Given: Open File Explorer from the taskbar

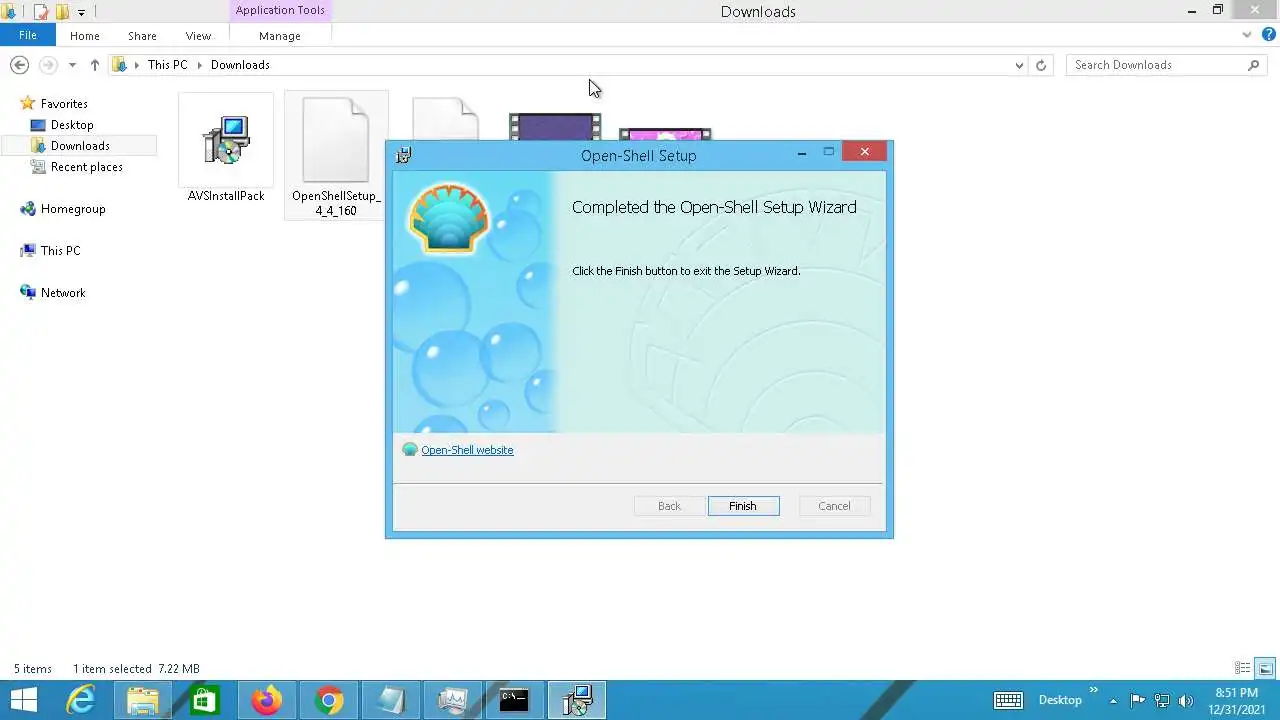Looking at the screenshot, I should [142, 700].
